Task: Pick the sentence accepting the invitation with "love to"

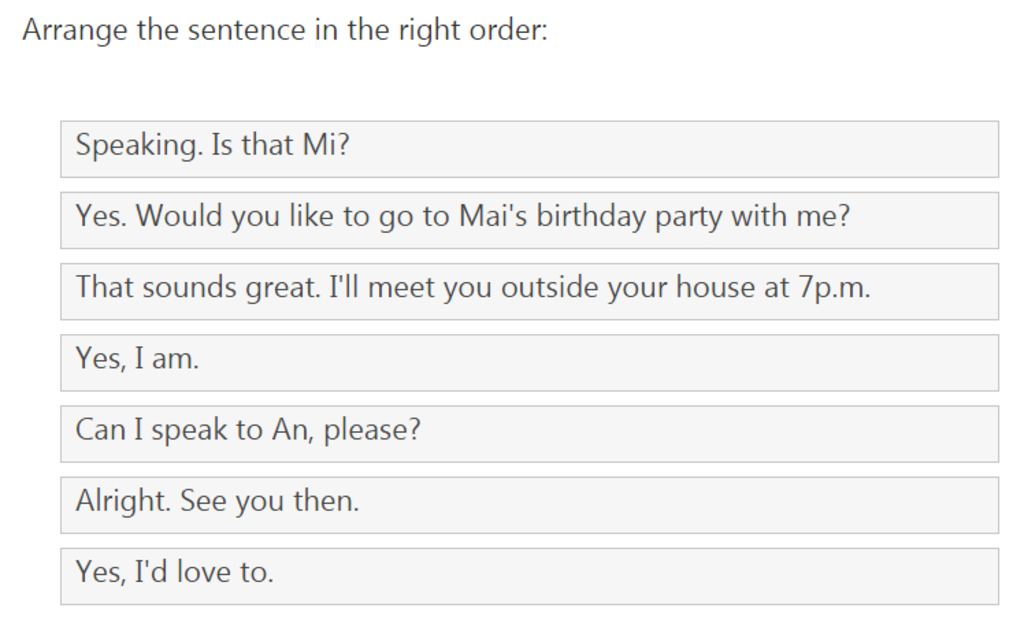Action: [530, 576]
